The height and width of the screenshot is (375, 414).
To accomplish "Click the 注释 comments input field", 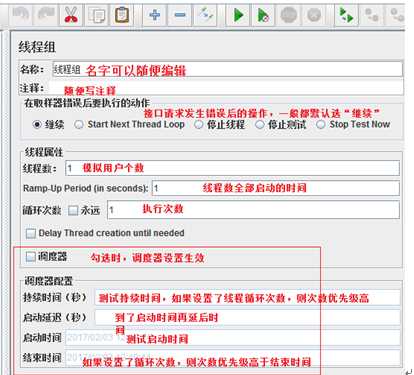I will (x=226, y=88).
